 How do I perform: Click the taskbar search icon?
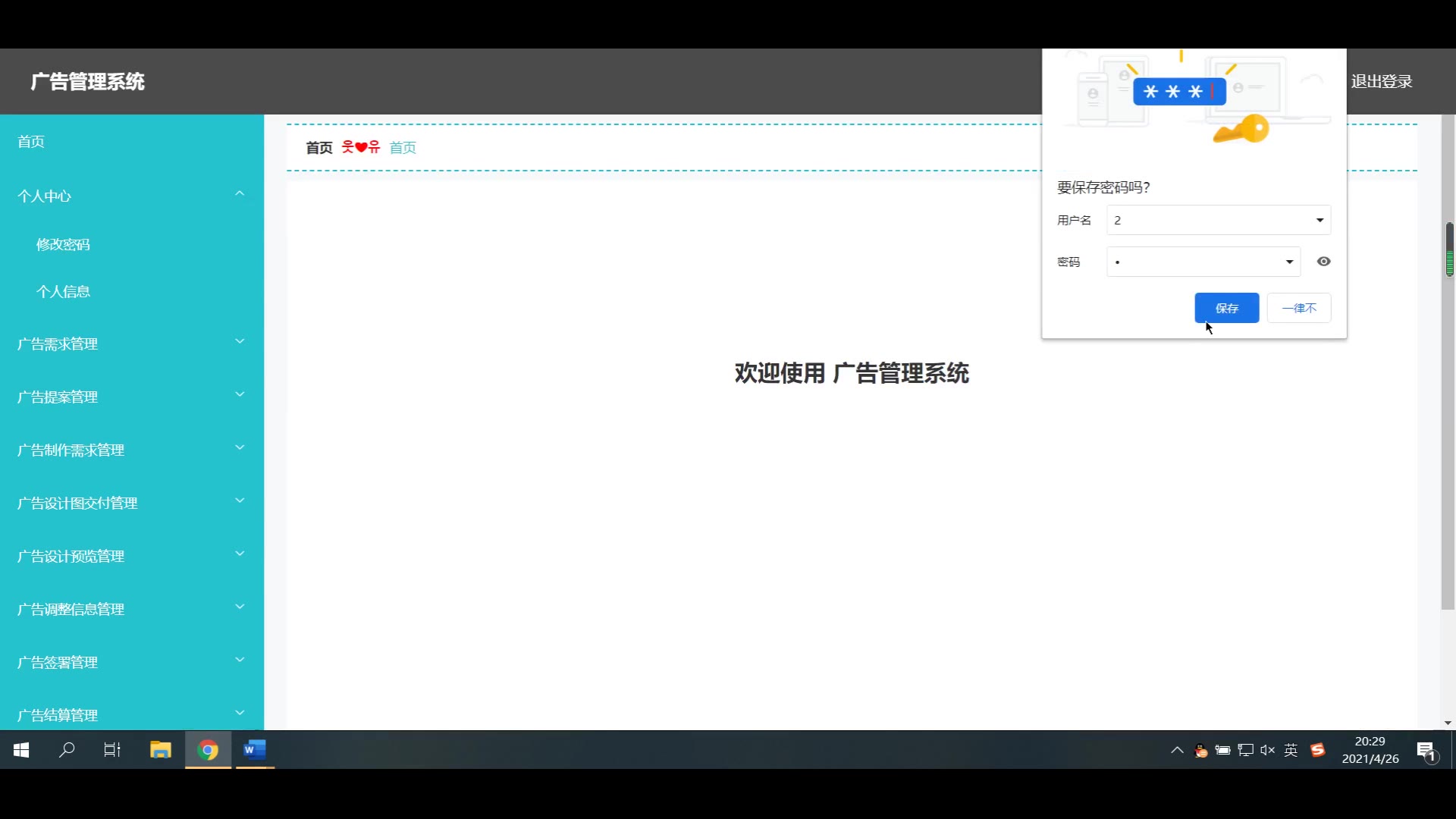(67, 750)
